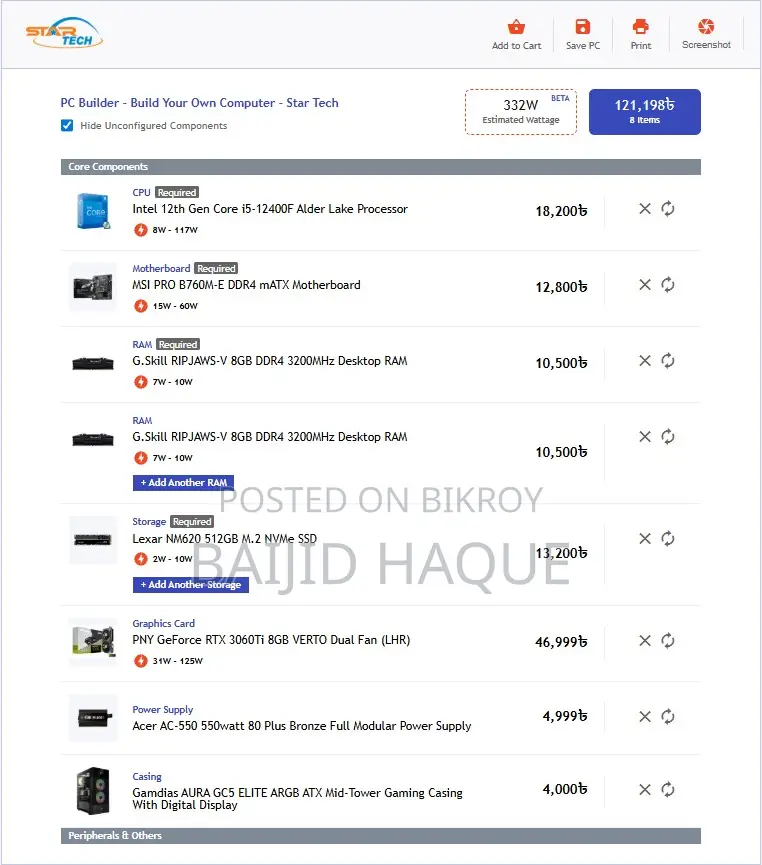The width and height of the screenshot is (762, 865).
Task: Click the Acer power supply thumbnail
Action: [93, 718]
